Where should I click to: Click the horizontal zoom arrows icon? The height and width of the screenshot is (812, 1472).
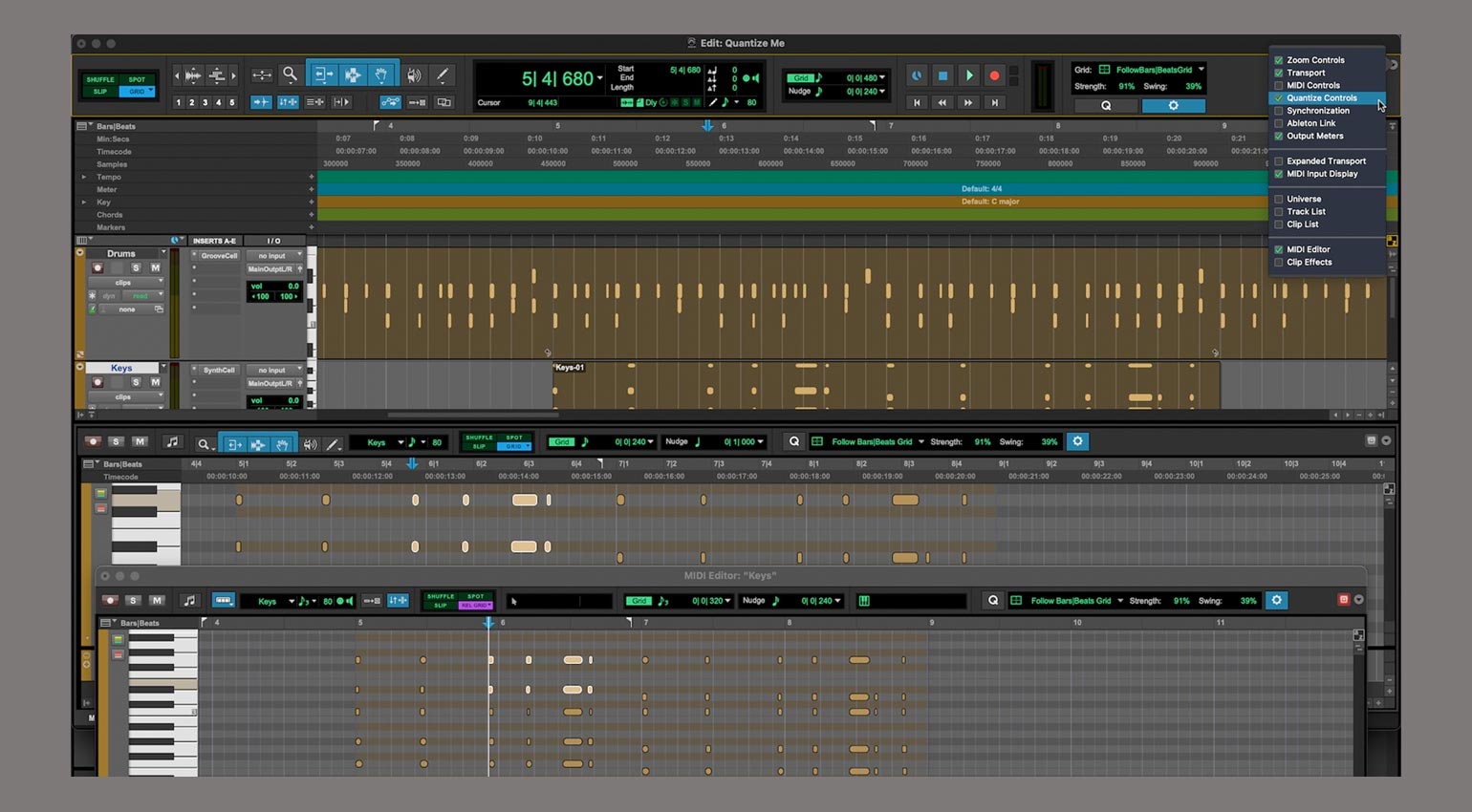(x=262, y=75)
